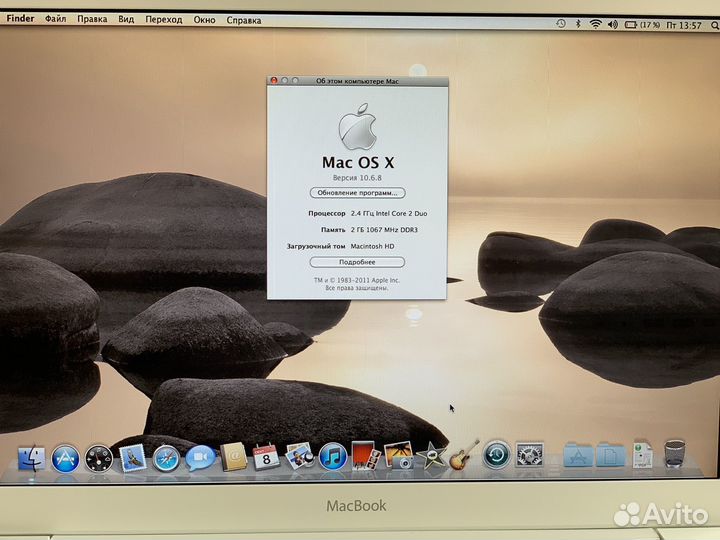Click the Time Machine menu bar icon
Screen dimensions: 720x540
pyautogui.click(x=561, y=23)
